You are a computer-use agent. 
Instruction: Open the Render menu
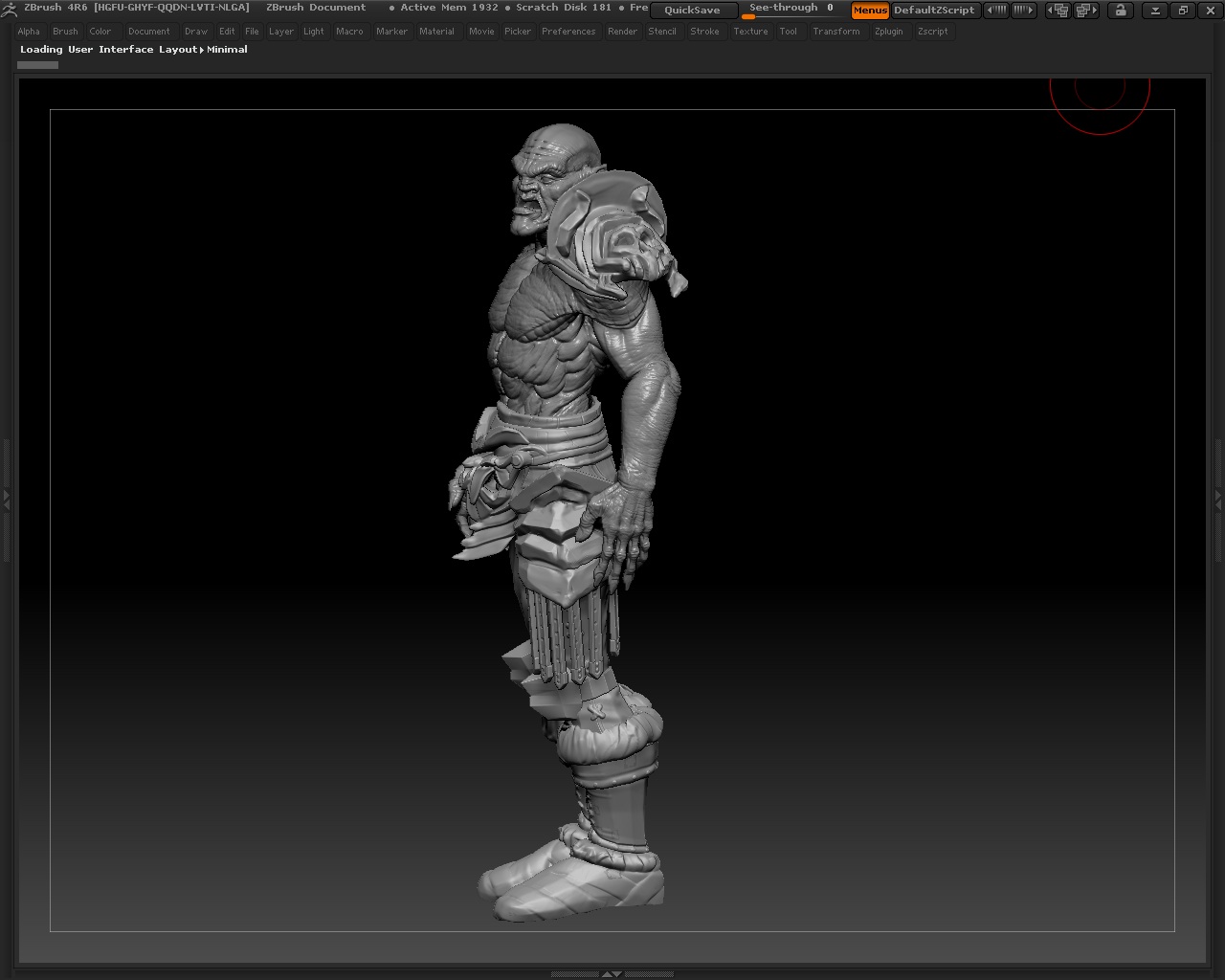[x=622, y=32]
